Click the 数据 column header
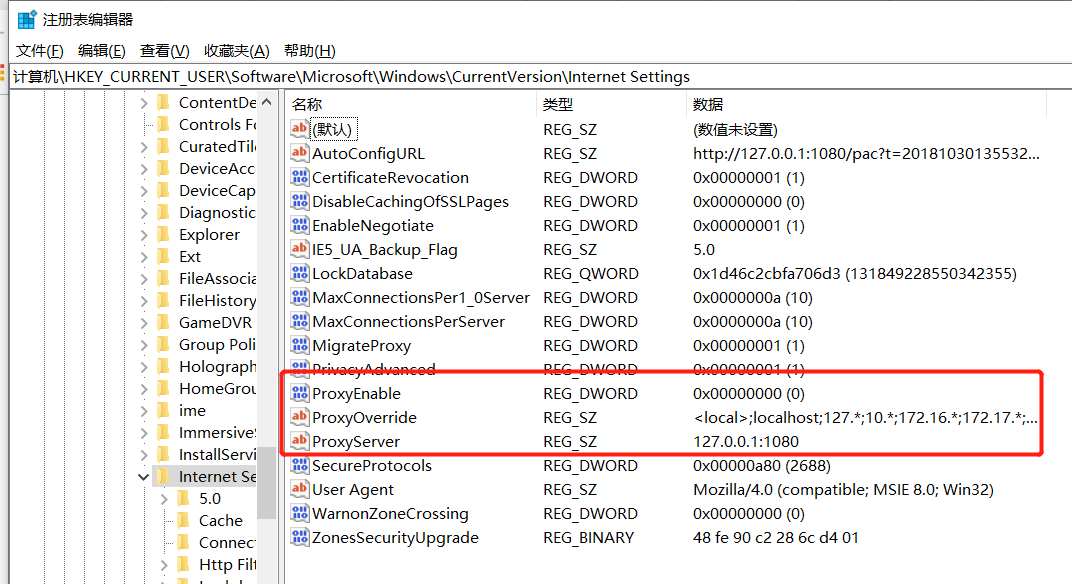 (x=710, y=104)
